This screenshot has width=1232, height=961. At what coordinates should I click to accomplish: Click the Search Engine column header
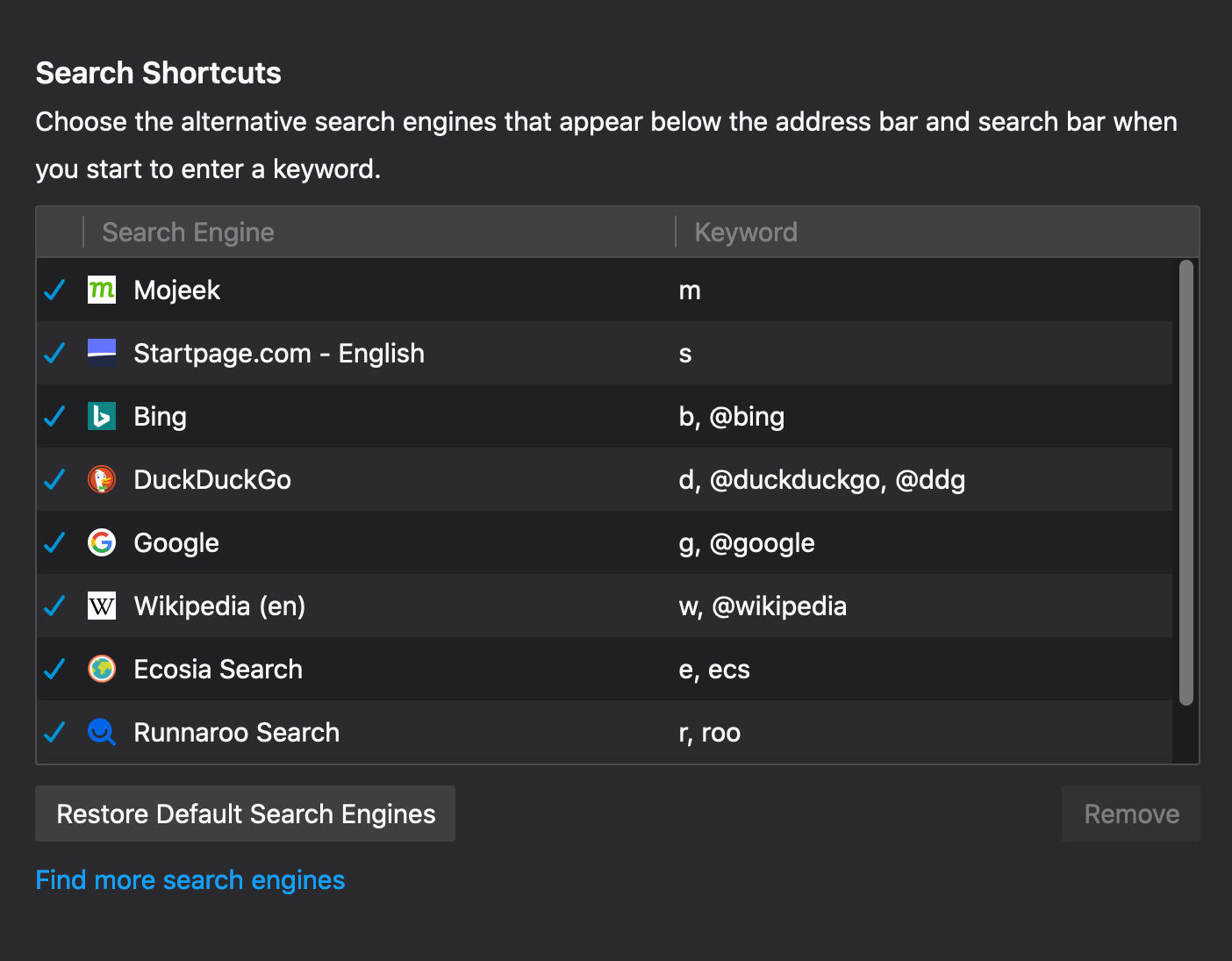(x=379, y=232)
